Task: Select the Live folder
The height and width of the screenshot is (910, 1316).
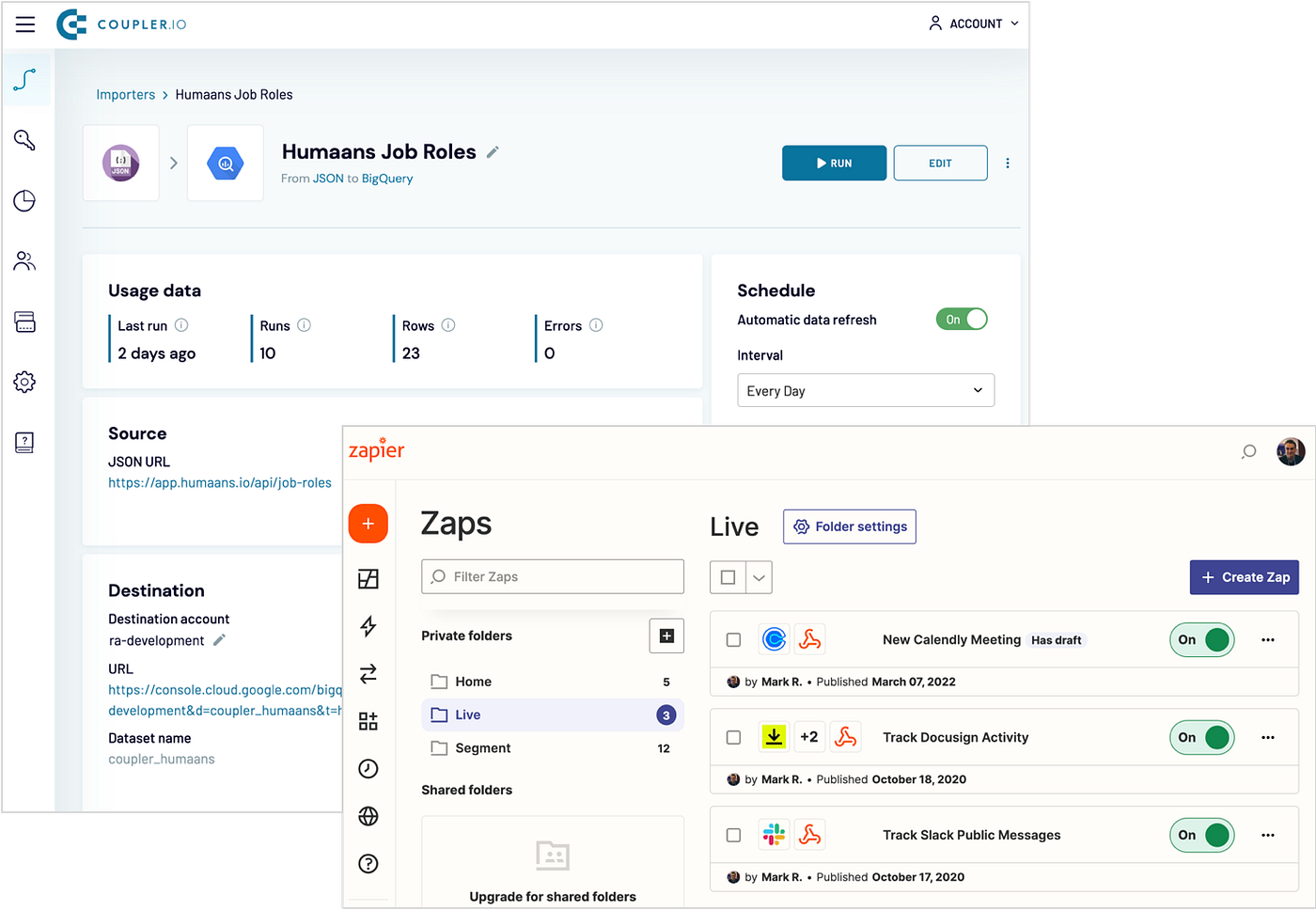Action: pos(552,715)
